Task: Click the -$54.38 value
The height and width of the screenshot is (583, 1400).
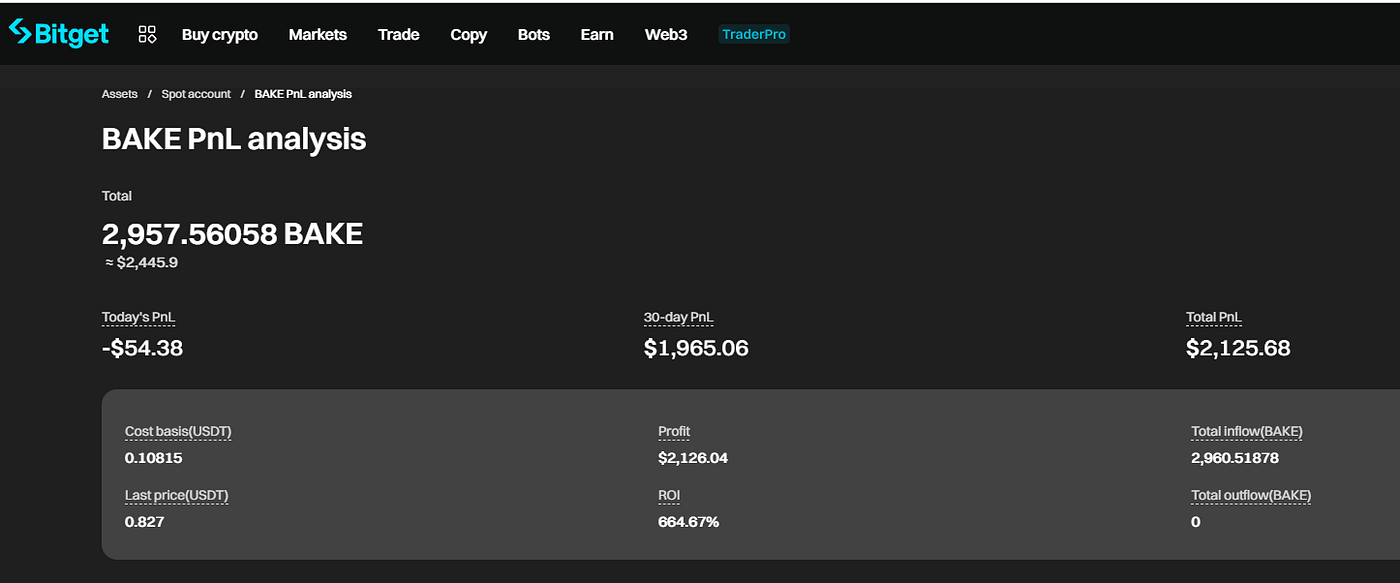Action: (x=142, y=348)
